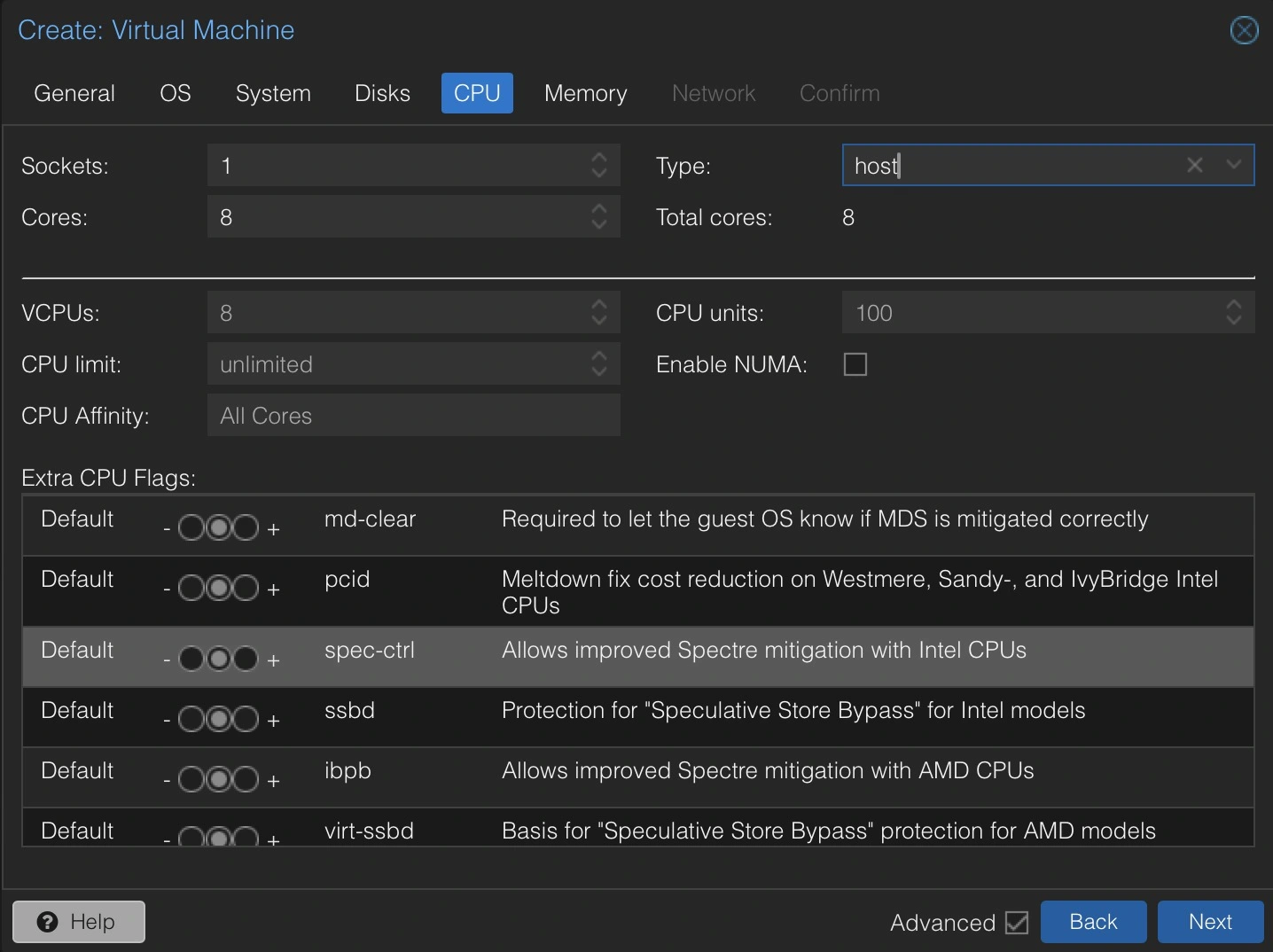Select the virt-ssbd flag row

[638, 828]
